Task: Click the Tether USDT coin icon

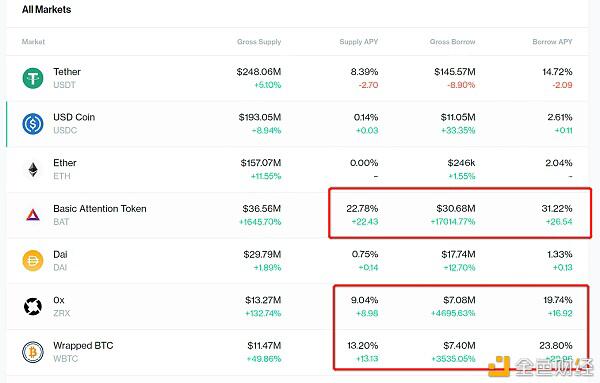Action: pyautogui.click(x=33, y=78)
